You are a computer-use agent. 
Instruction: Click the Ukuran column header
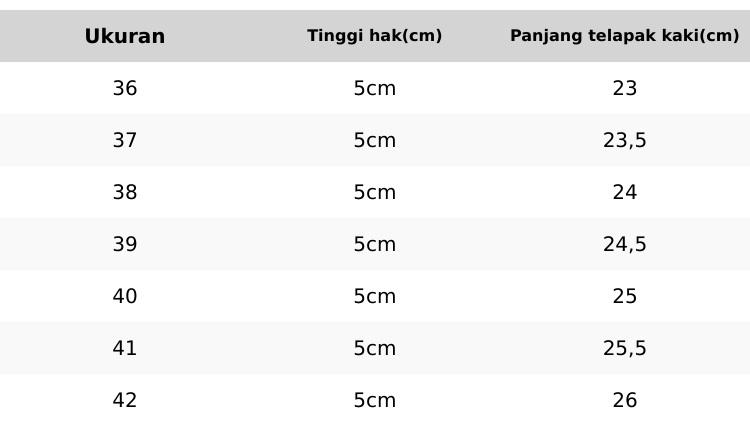click(125, 37)
